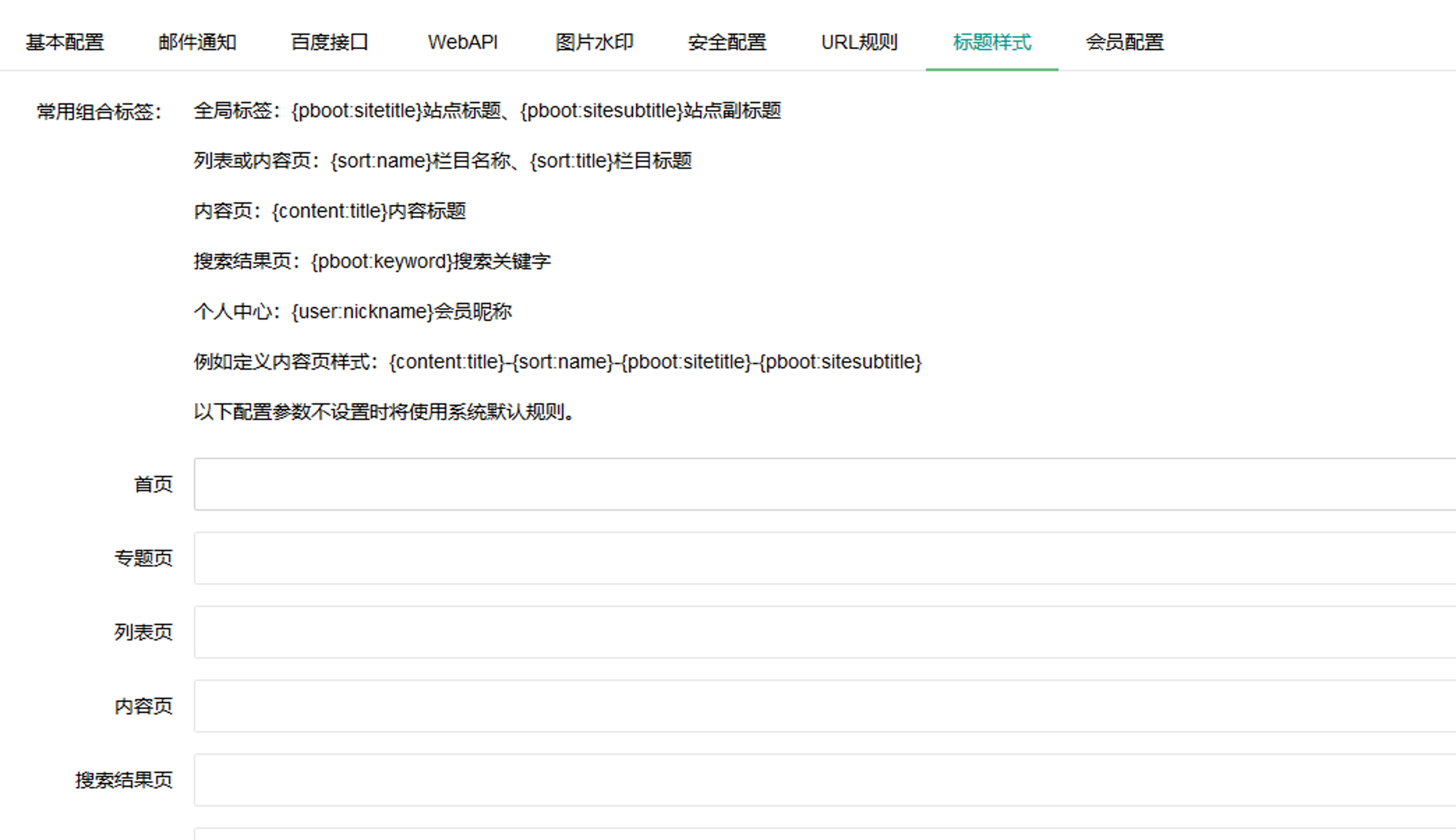
Task: Open the 图片水印 tab
Action: (594, 42)
